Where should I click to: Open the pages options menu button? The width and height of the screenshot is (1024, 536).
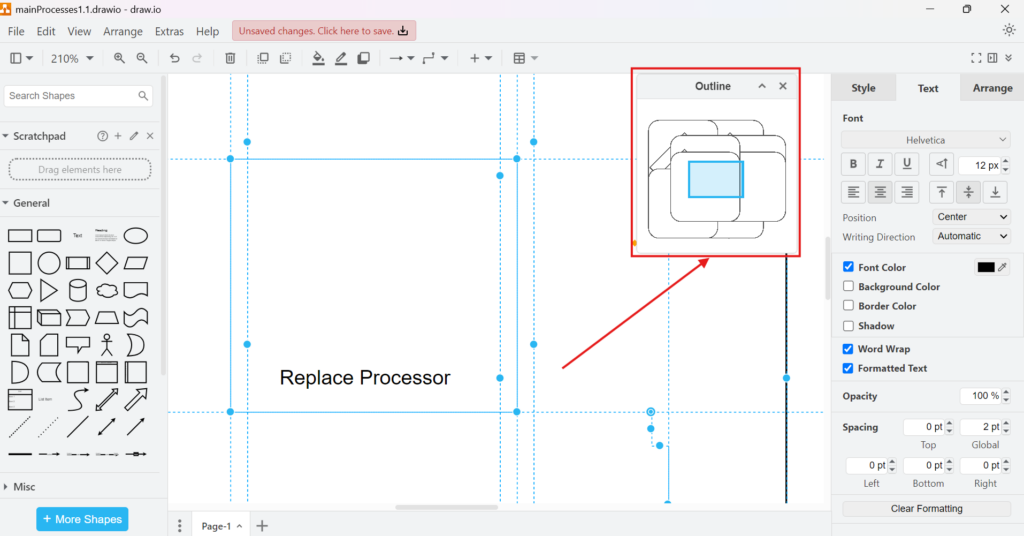(x=180, y=526)
